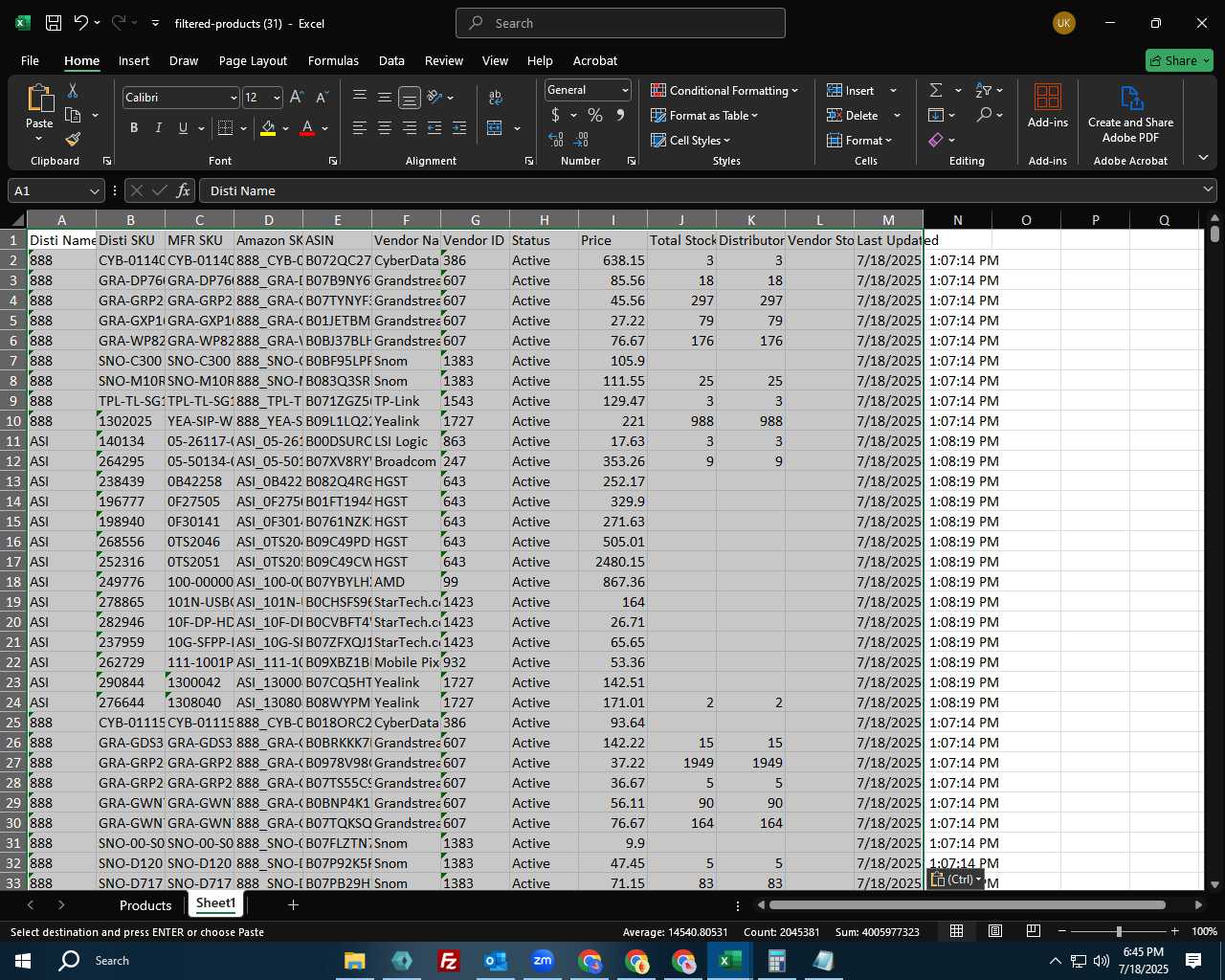Click the Format Painter brush icon
The image size is (1225, 980).
(x=73, y=140)
